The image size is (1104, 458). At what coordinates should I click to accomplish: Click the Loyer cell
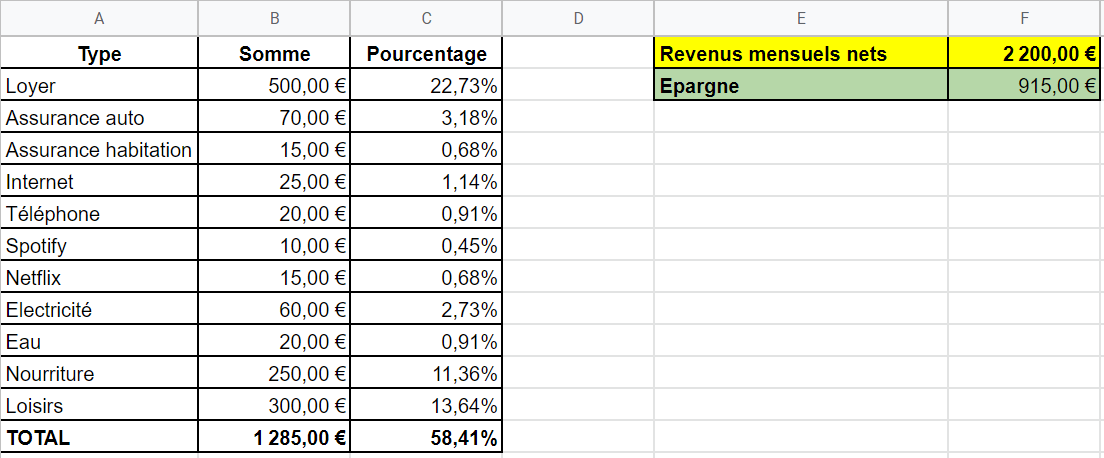click(x=99, y=86)
